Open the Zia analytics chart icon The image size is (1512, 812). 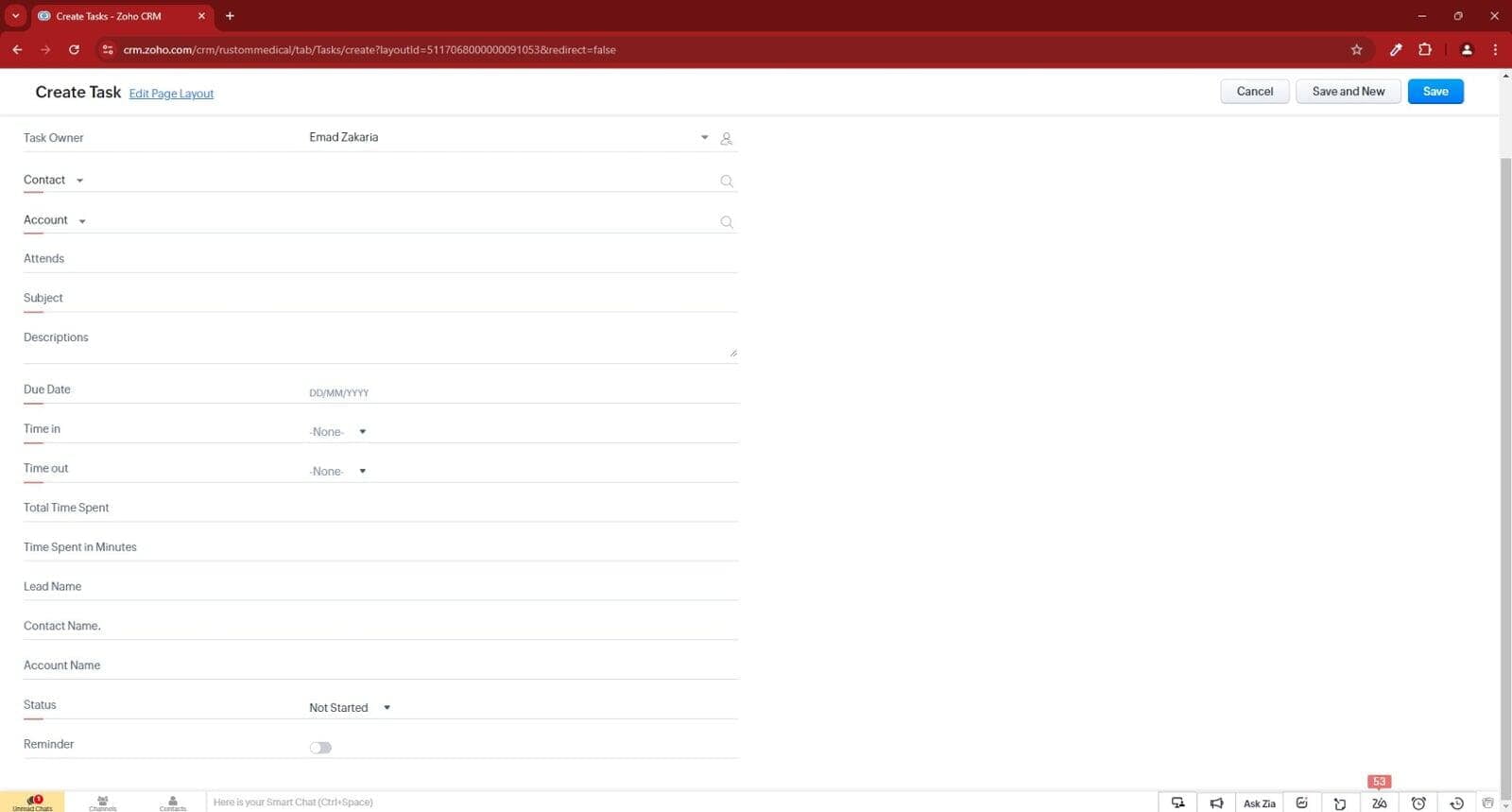point(1301,803)
